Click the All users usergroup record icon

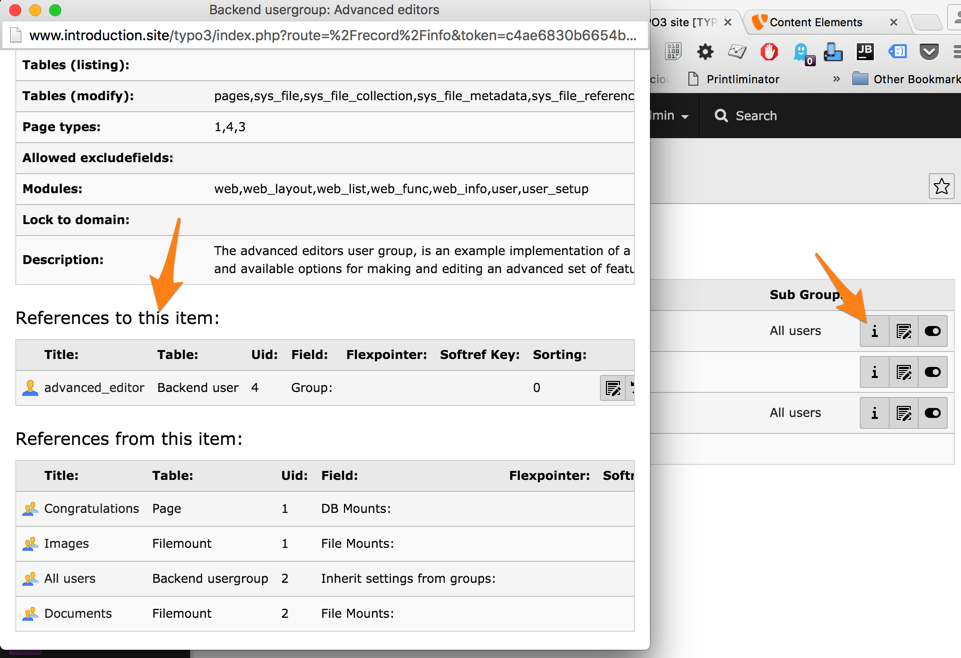pos(30,578)
